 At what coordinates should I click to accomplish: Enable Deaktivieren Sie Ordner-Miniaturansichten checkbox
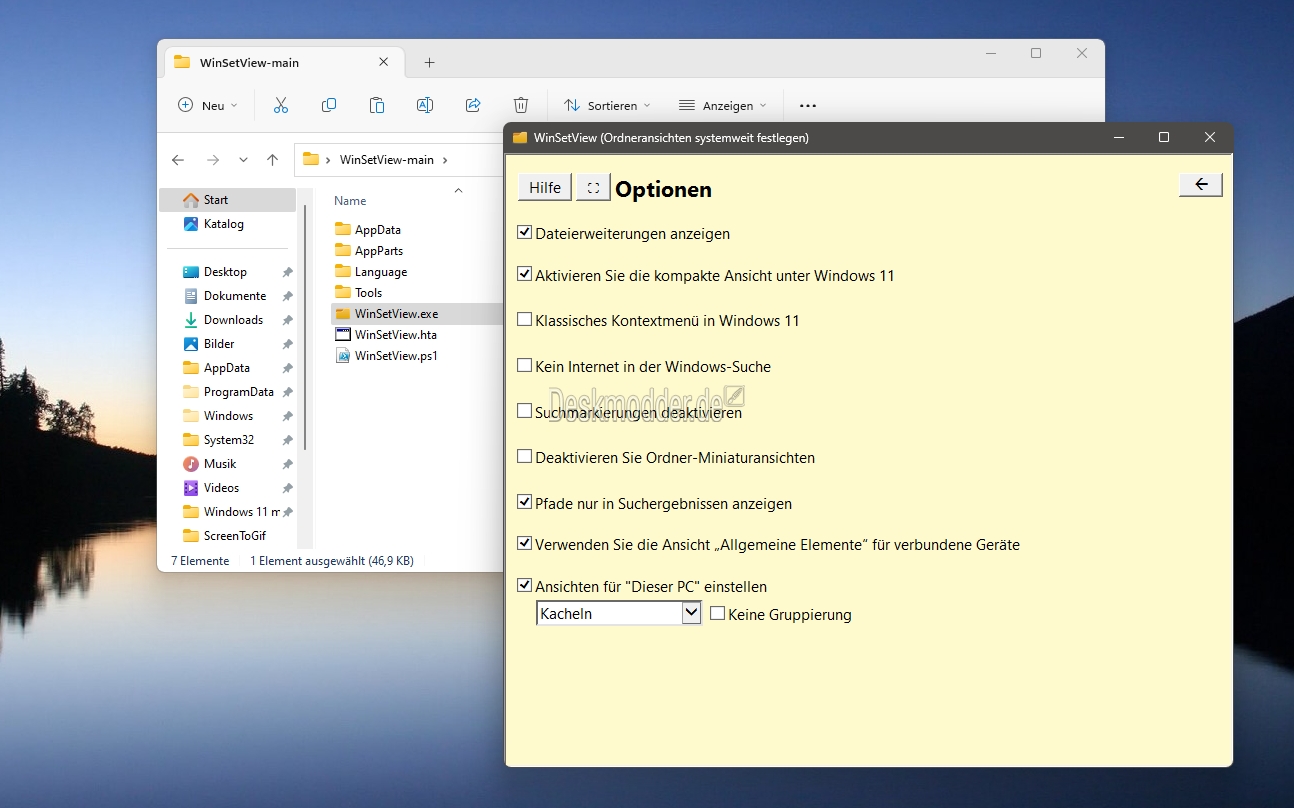tap(524, 456)
